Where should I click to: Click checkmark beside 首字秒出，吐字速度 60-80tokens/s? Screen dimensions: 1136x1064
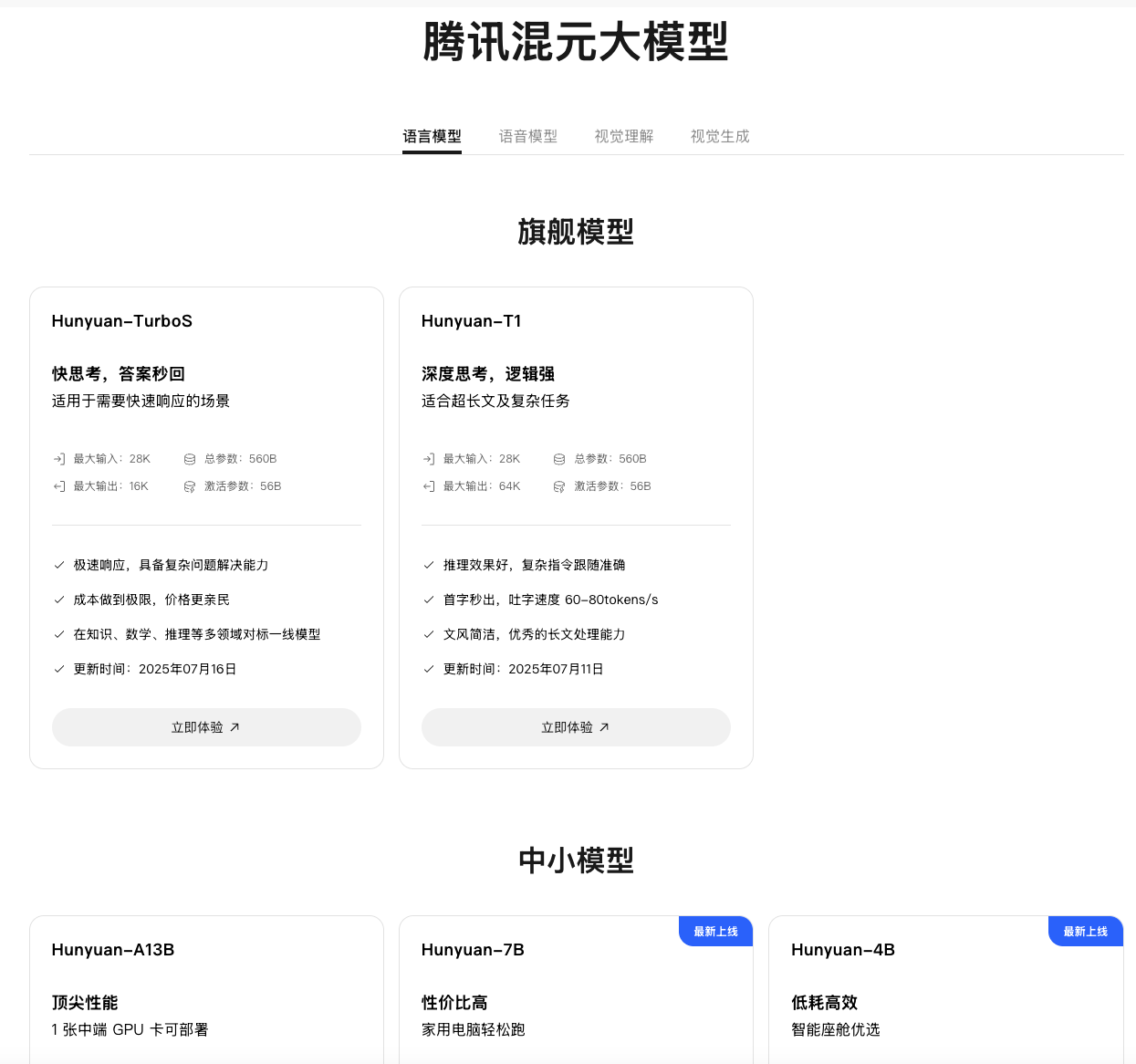pos(429,600)
